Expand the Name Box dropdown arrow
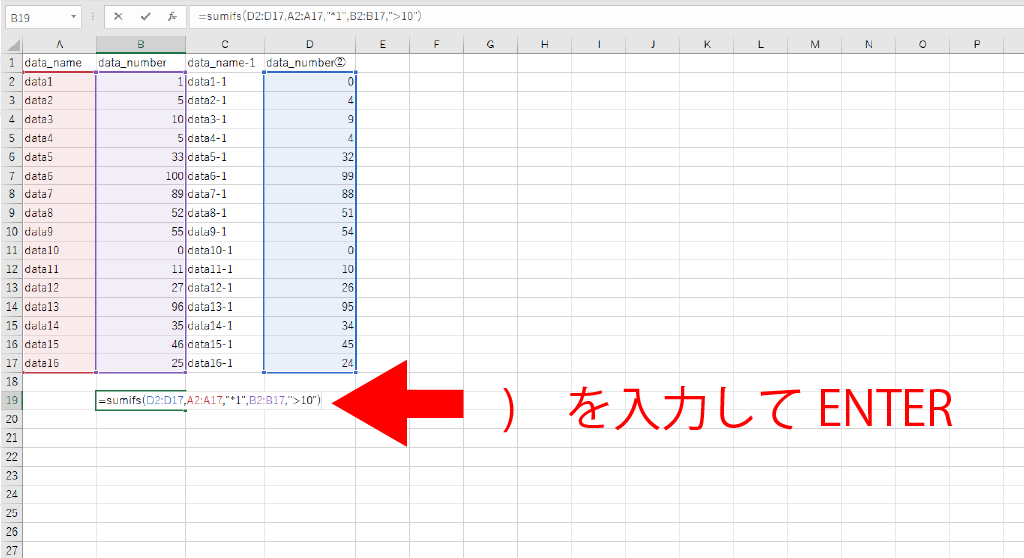 pos(74,18)
